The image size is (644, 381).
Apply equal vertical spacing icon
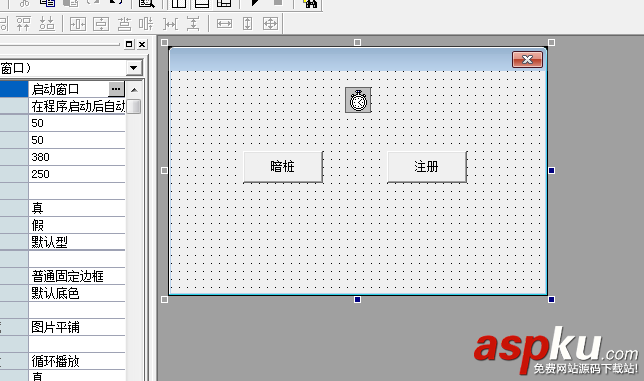[193, 24]
